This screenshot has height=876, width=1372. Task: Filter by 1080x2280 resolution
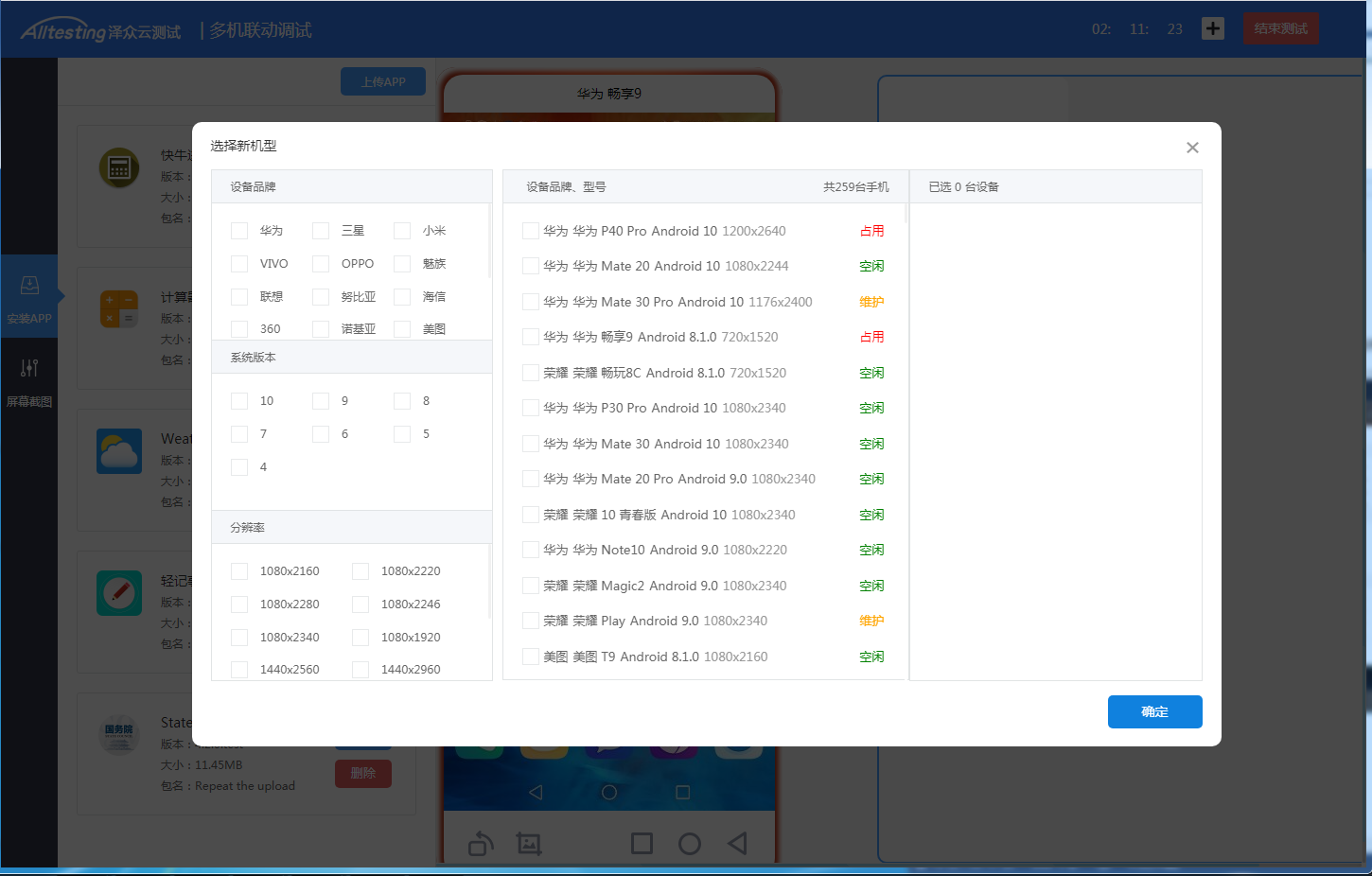pos(239,604)
